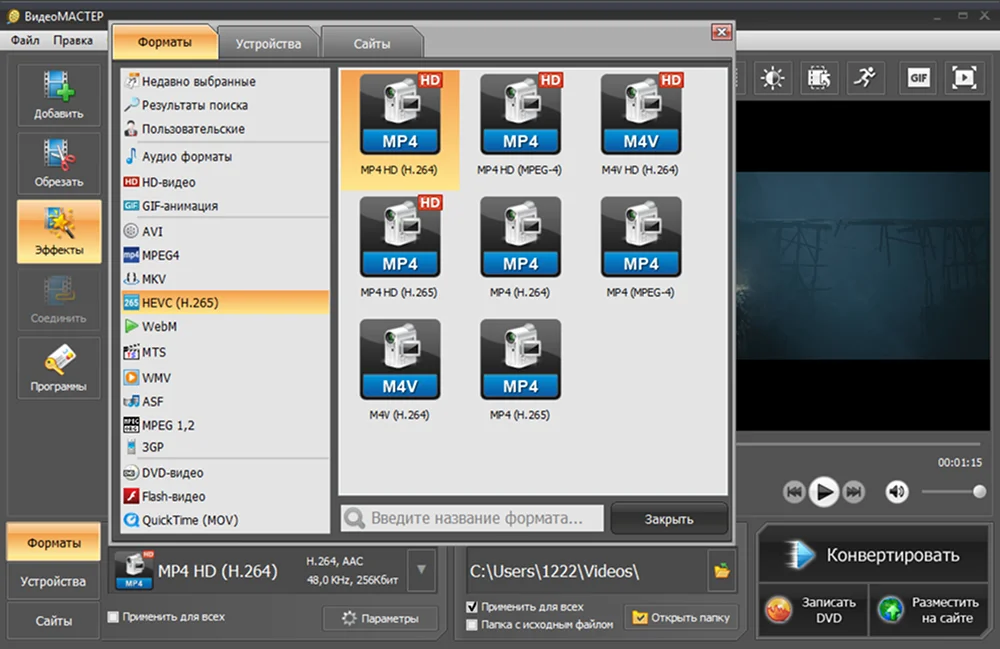1000x649 pixels.
Task: Adjust the volume slider
Action: pos(952,491)
